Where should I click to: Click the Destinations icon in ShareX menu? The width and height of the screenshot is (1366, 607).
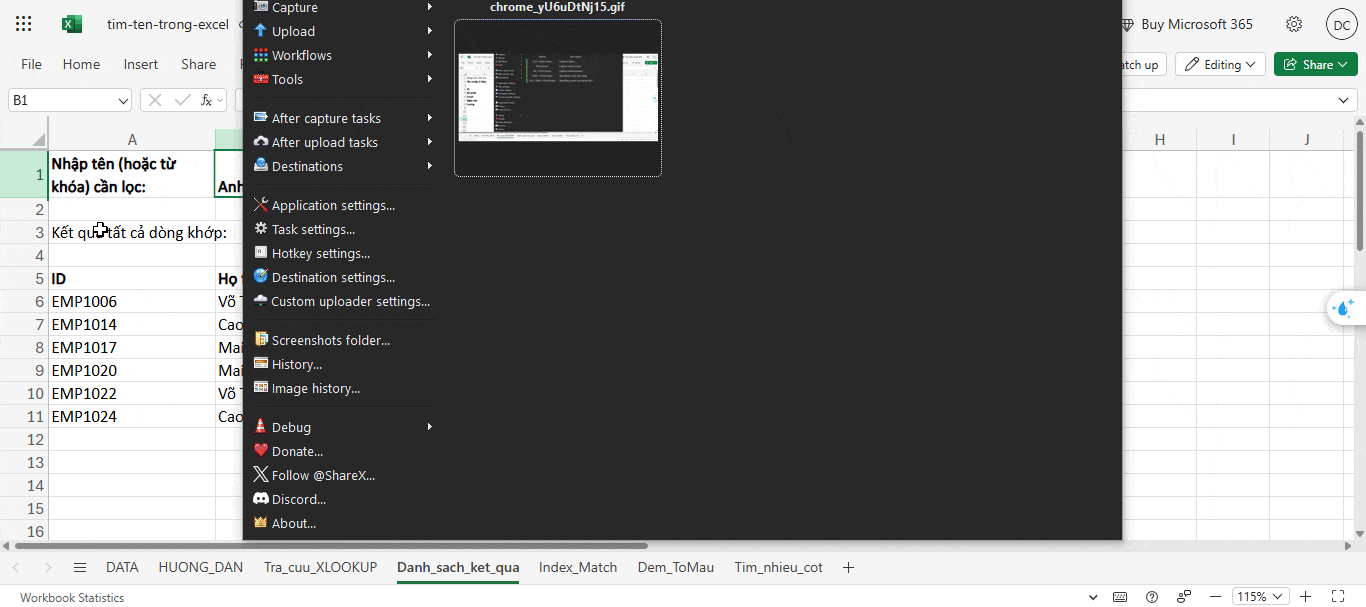click(261, 166)
